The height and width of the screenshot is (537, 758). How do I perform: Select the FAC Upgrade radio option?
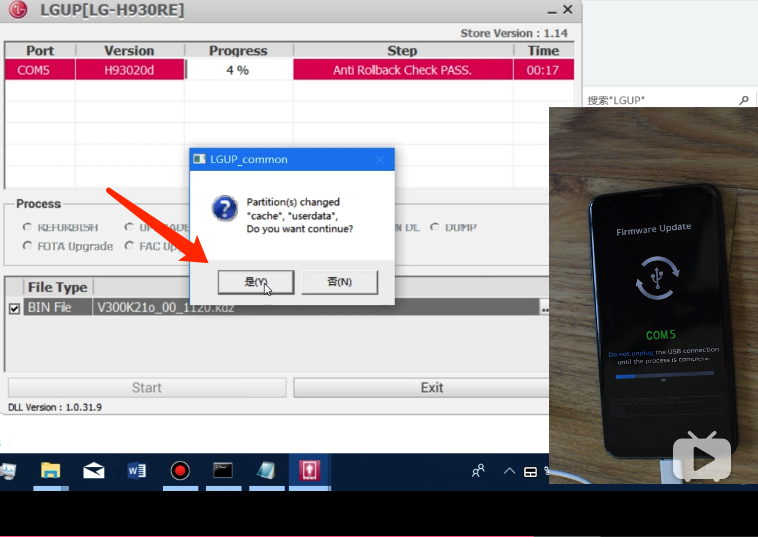click(x=129, y=246)
